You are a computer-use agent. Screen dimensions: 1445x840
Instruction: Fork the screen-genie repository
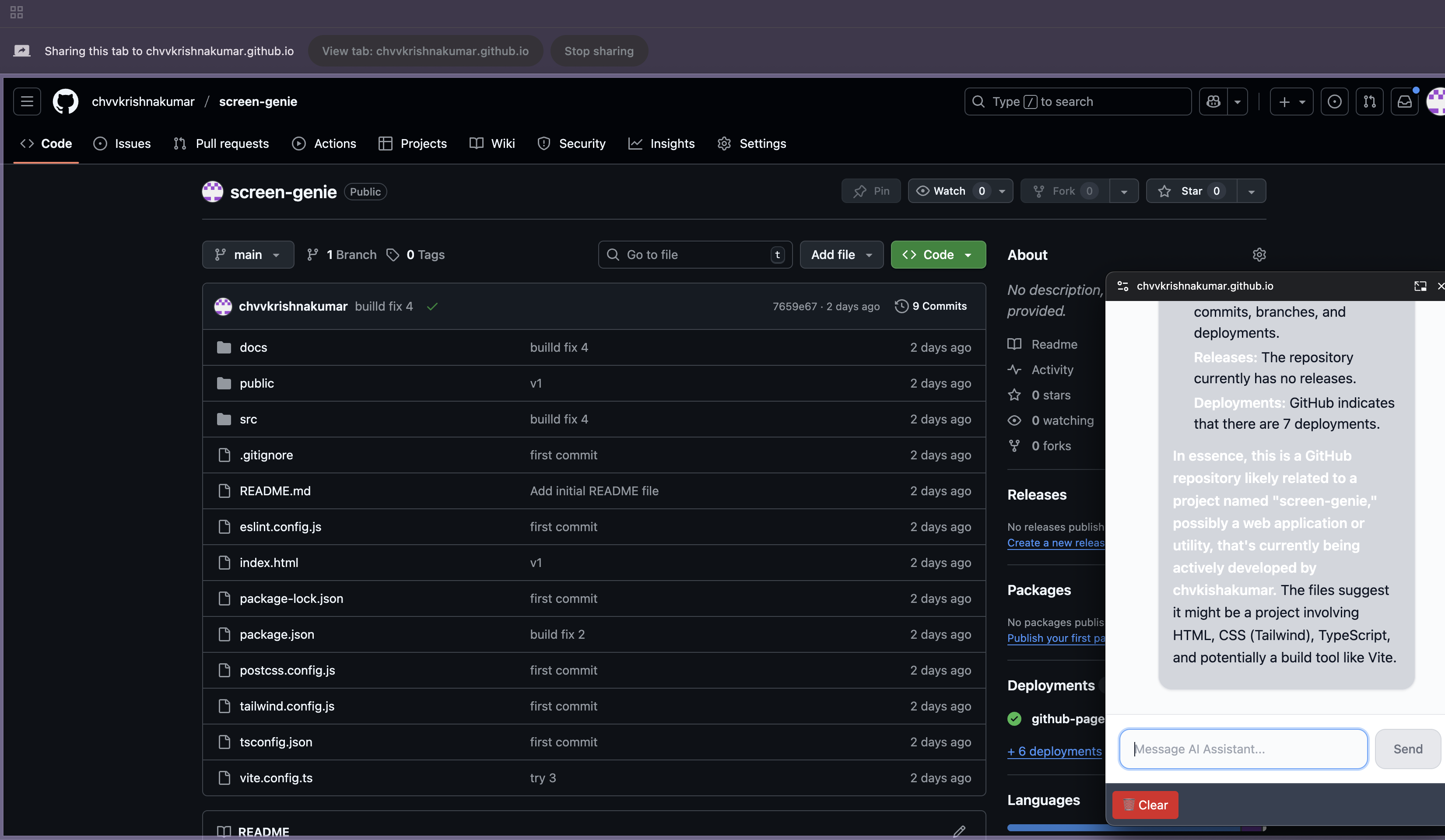[1065, 191]
